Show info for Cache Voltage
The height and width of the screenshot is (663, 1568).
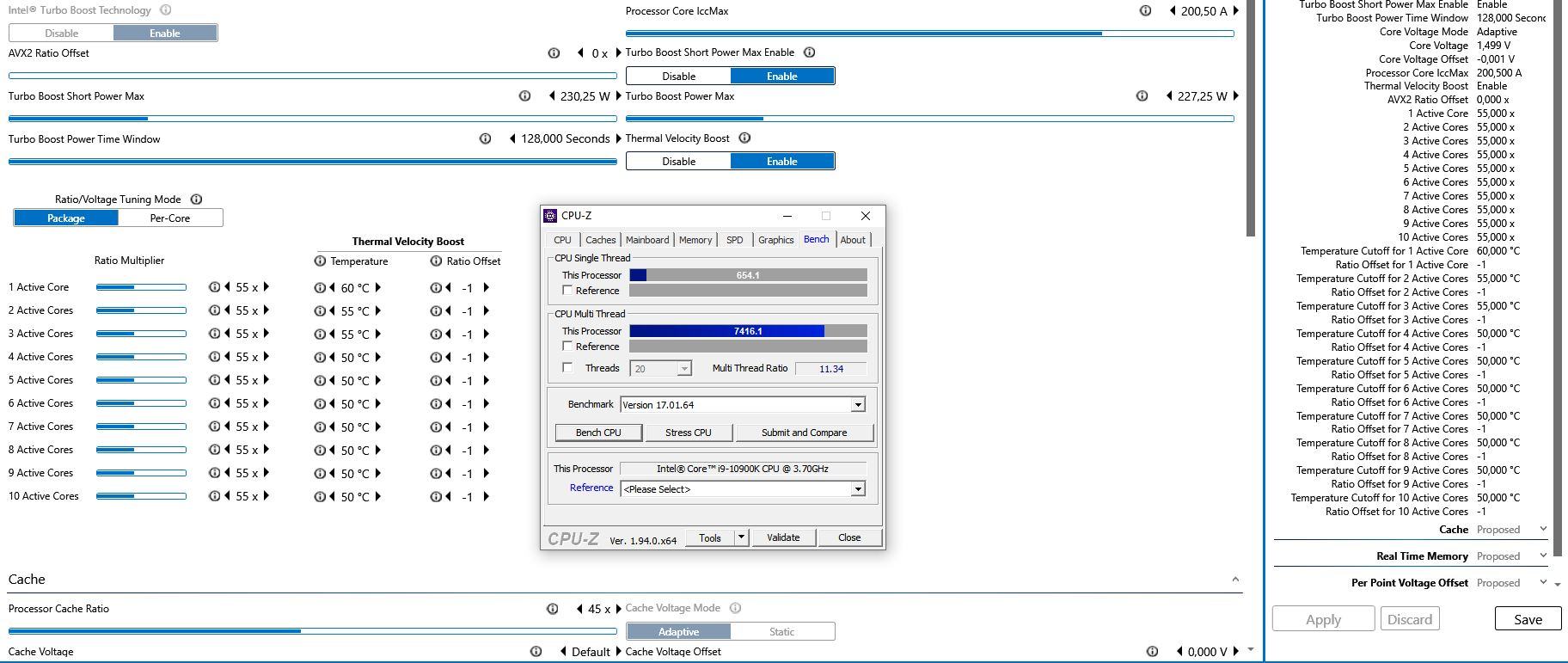click(536, 652)
